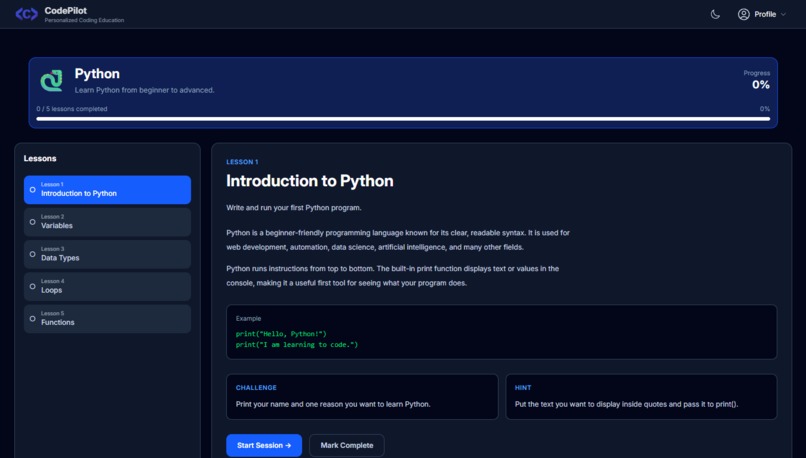Click the print("I am learning to code.") line

click(x=297, y=344)
